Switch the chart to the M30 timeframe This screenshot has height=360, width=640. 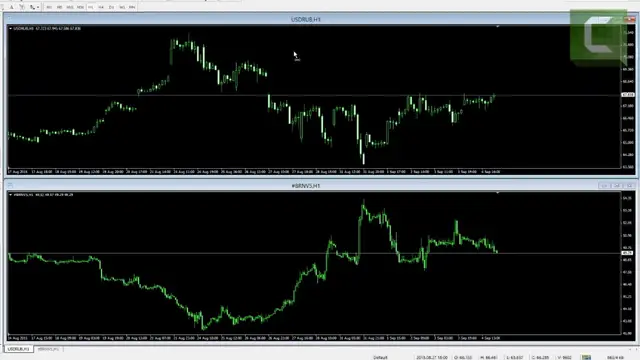point(80,7)
